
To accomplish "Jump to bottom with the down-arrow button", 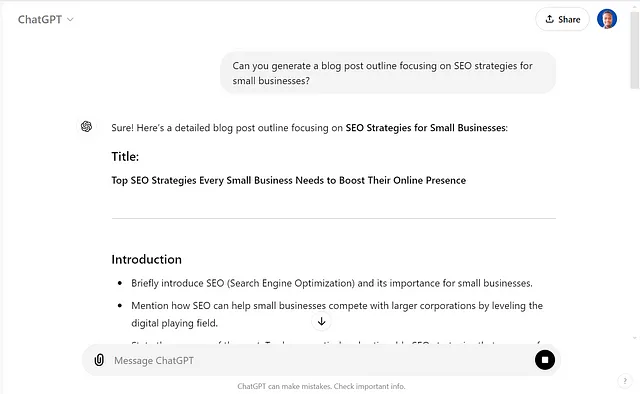I will coord(321,322).
